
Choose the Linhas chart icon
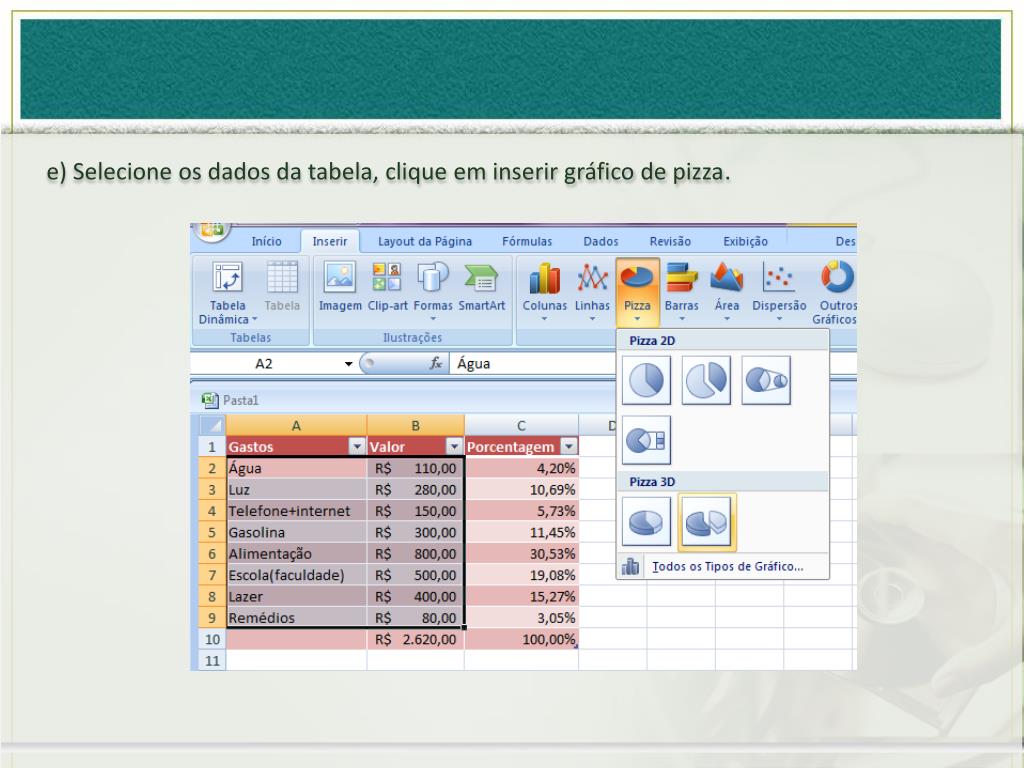tap(592, 278)
